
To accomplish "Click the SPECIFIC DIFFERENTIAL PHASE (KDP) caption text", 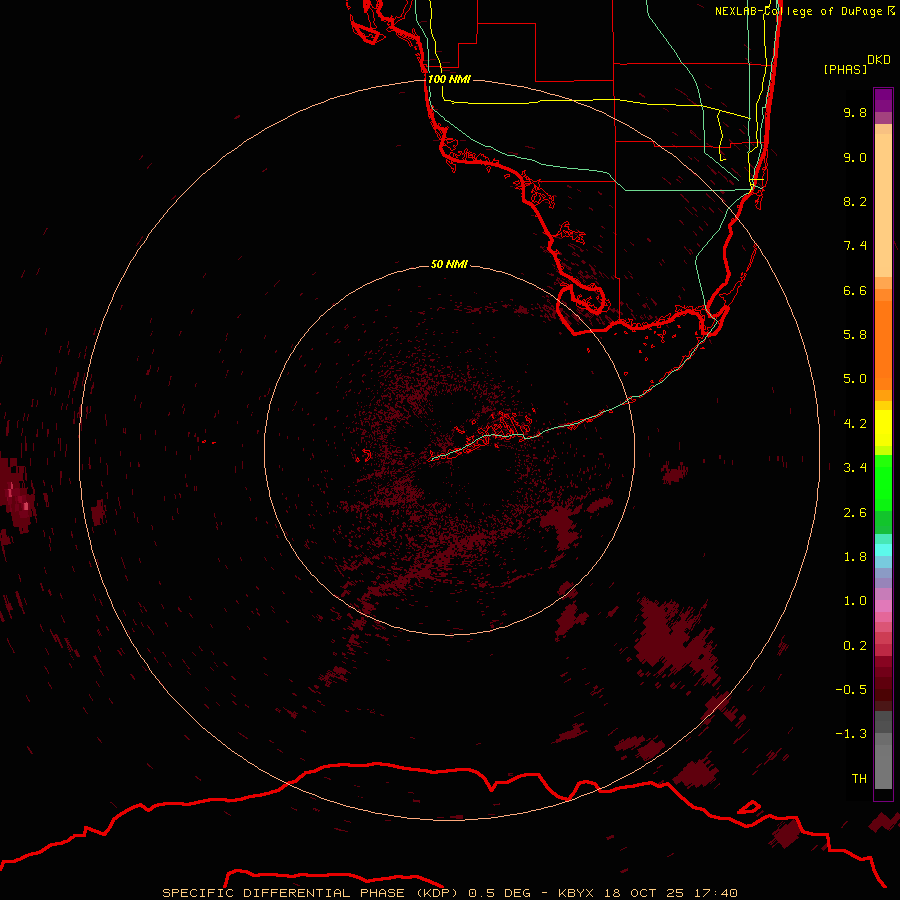I will coord(311,893).
